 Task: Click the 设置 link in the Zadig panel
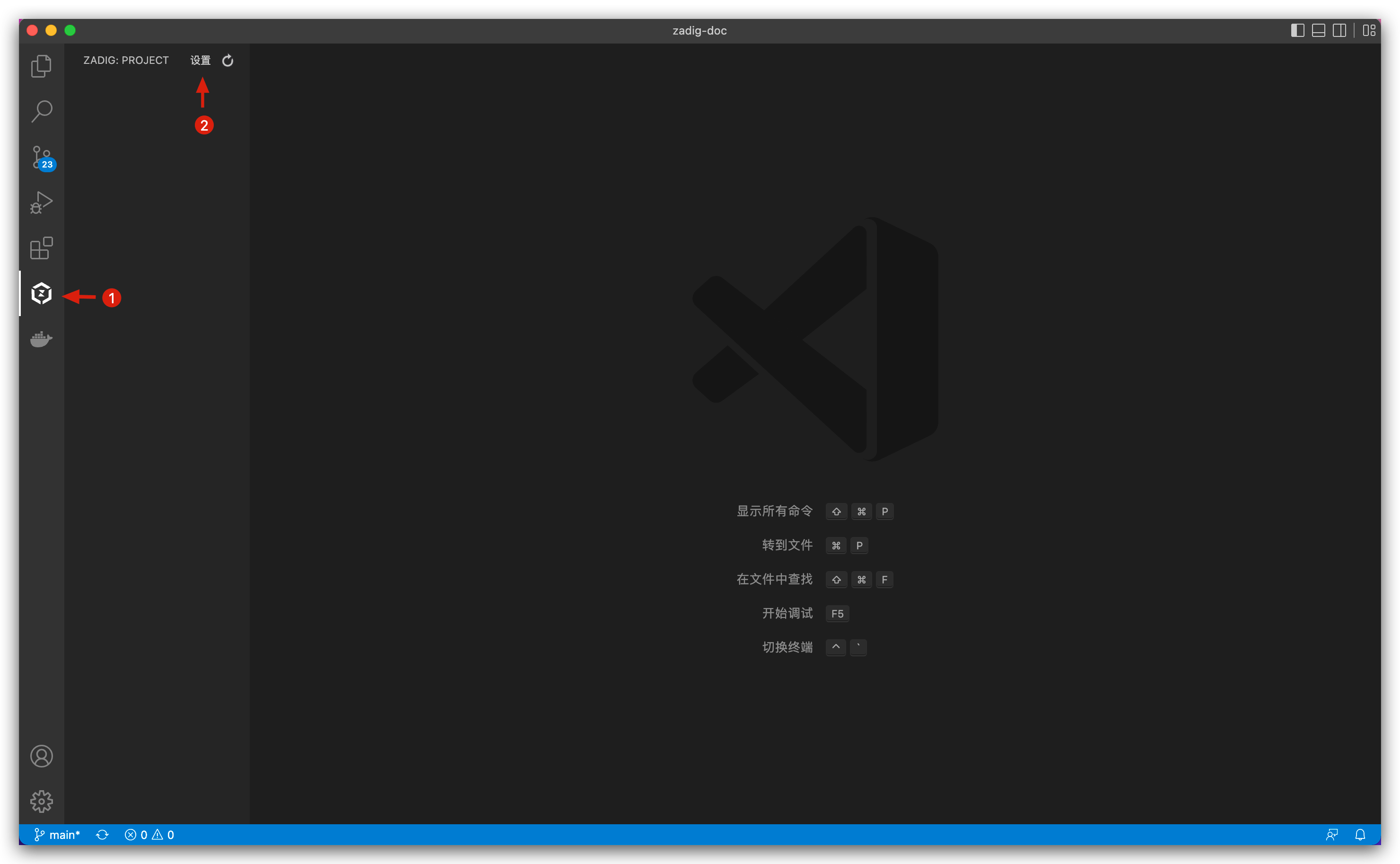(200, 60)
